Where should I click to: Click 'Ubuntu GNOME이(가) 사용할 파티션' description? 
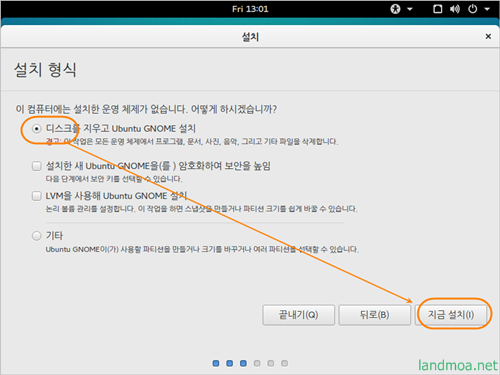pos(202,249)
